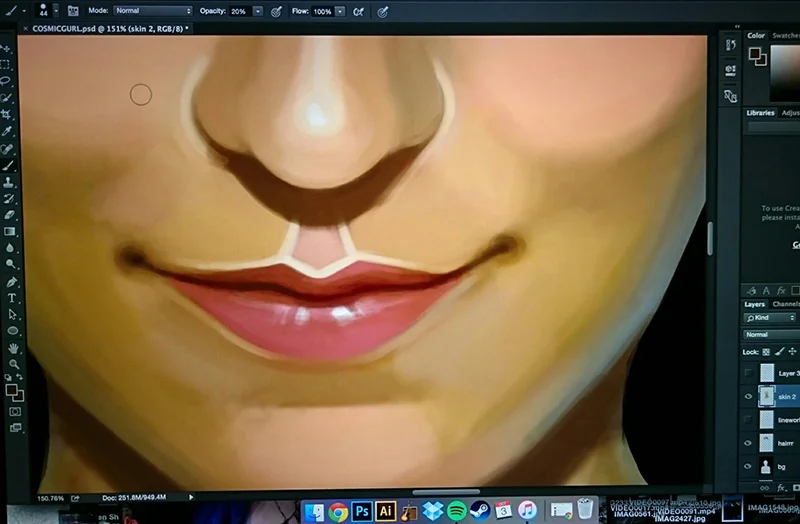Screen dimensions: 800x524
Task: Select the Rectangular Marquee tool
Action: tap(6, 65)
